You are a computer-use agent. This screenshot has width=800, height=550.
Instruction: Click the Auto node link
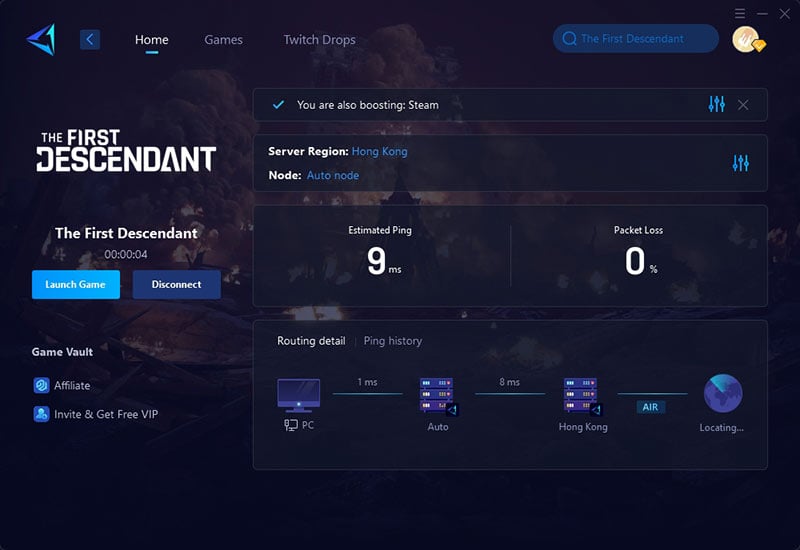coord(333,176)
